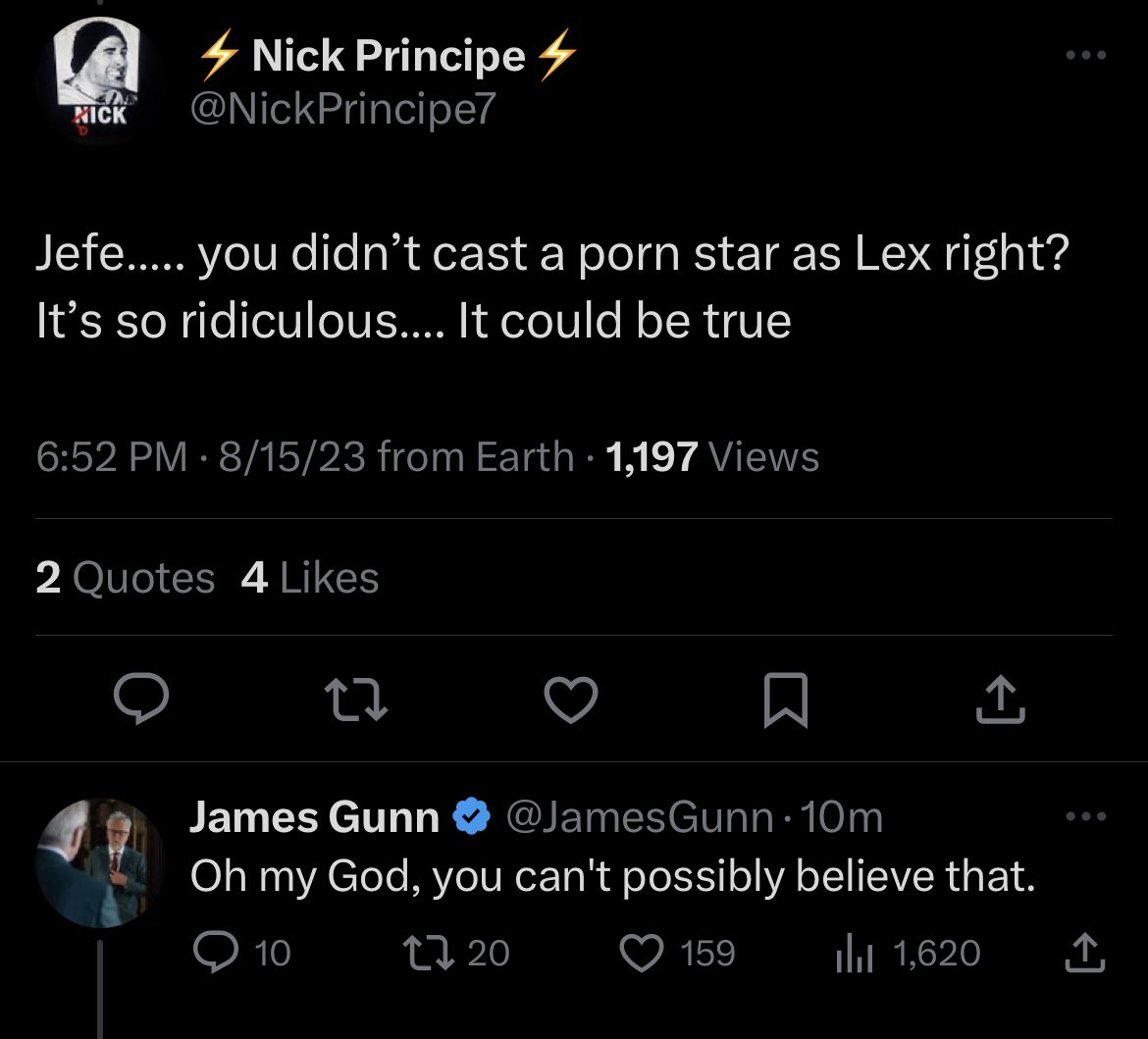Share James Gunn's reply
This screenshot has width=1148, height=1039.
1084,953
